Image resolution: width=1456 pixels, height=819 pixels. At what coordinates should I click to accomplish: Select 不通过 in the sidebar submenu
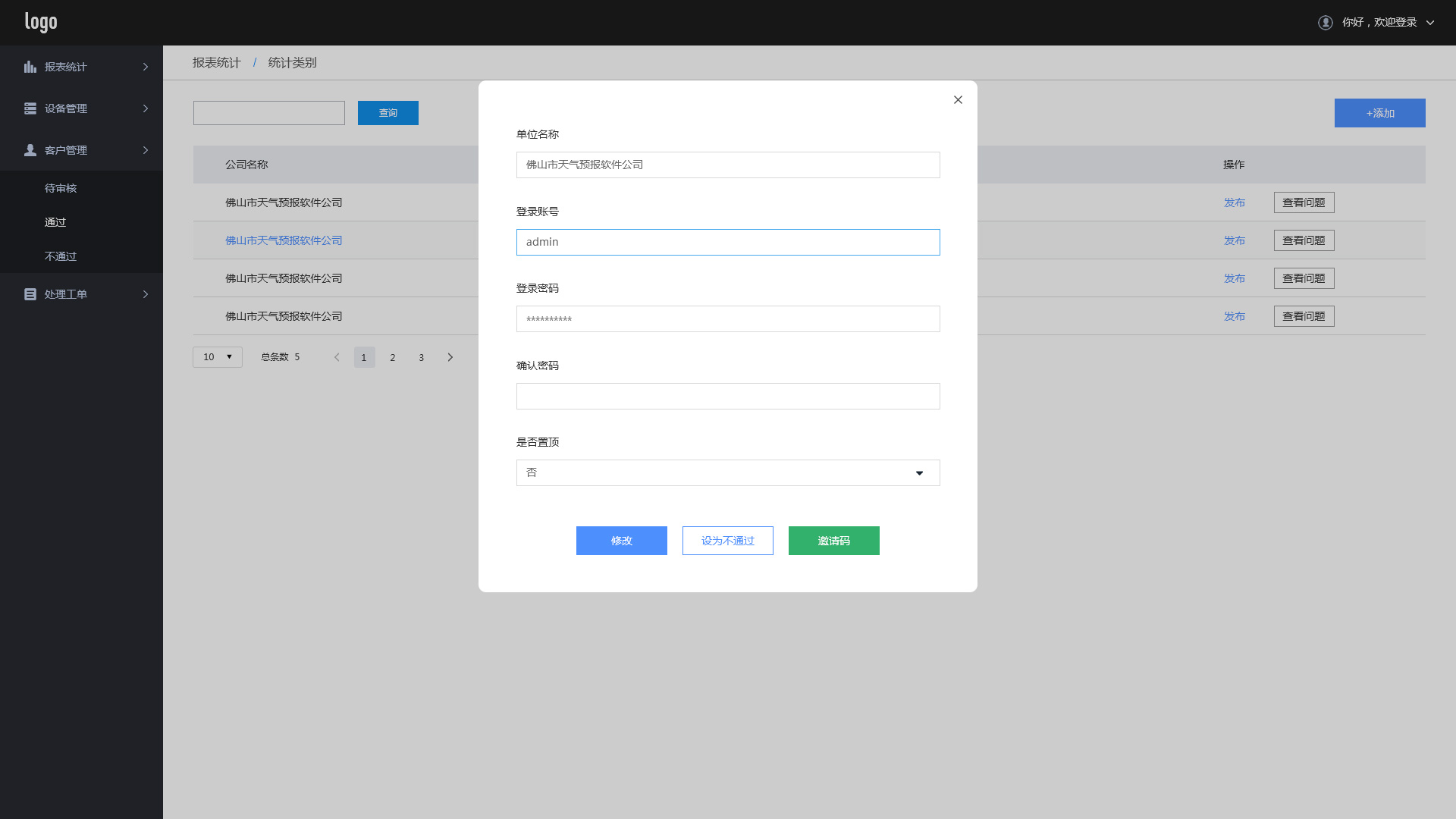pos(61,256)
